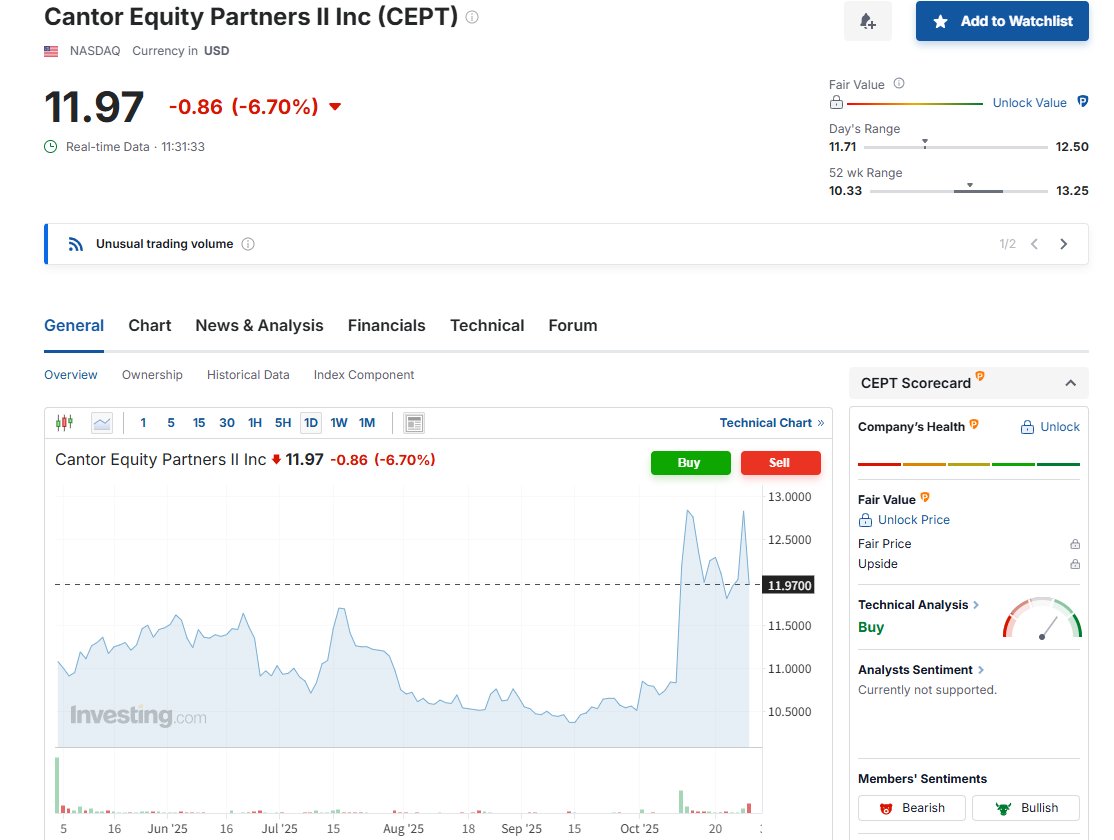Set chart interval to 1W
Viewport: 1114px width, 840px height.
(x=339, y=423)
